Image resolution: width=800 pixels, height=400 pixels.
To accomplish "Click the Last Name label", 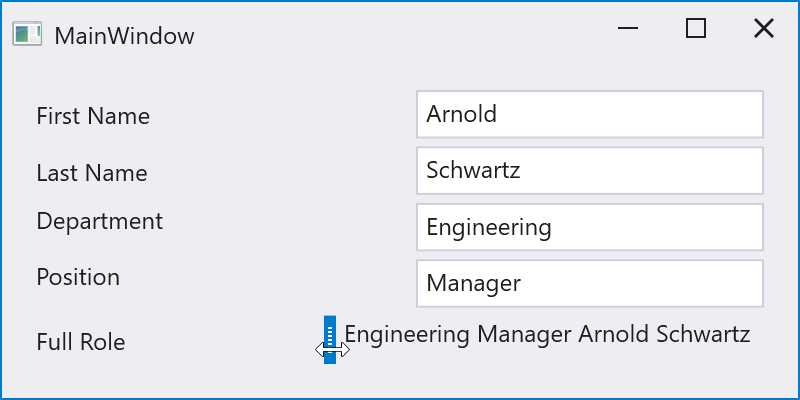I will [x=92, y=173].
